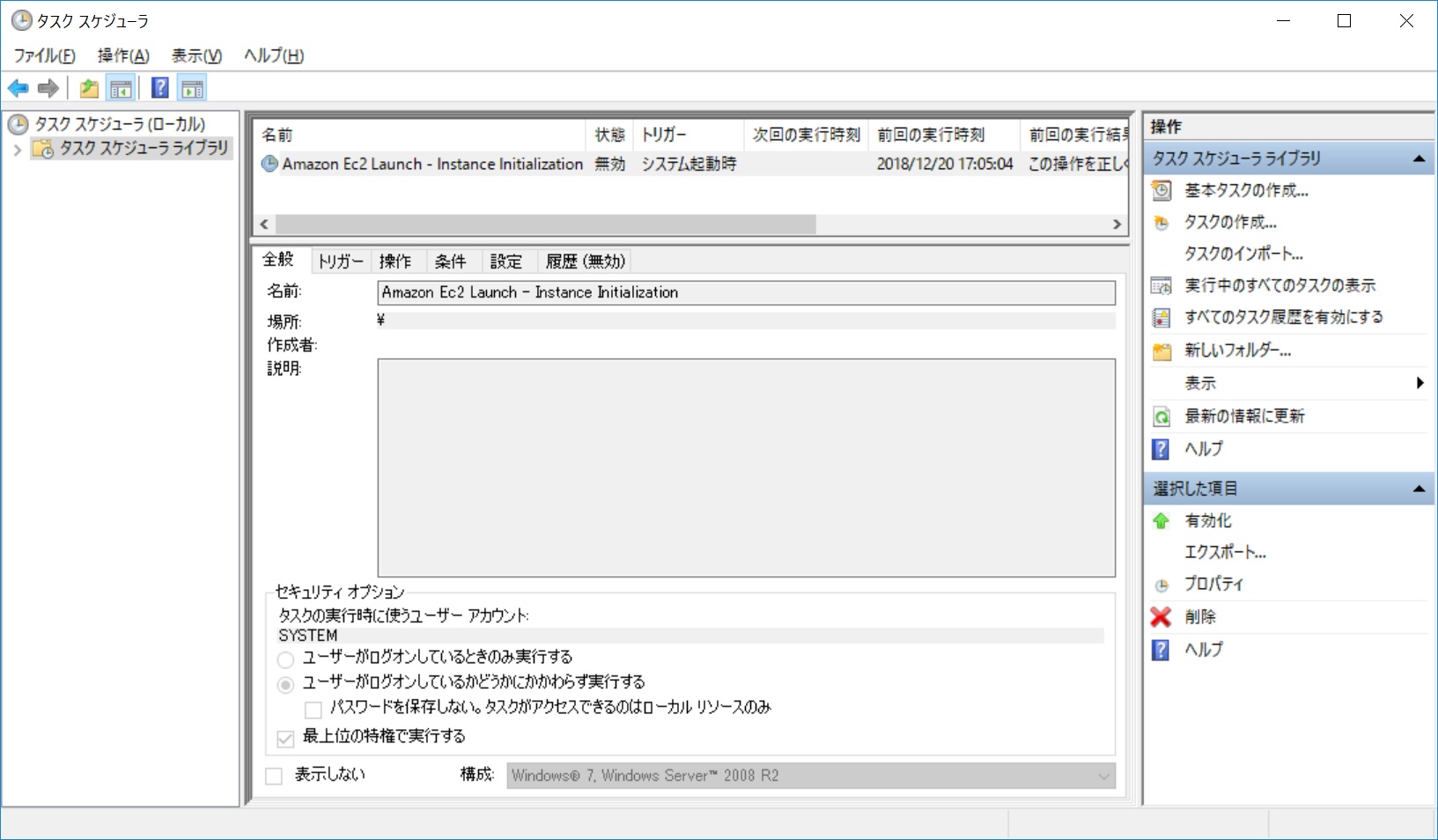Expand タスク スケジューラ ライブラリ tree node

pyautogui.click(x=17, y=150)
